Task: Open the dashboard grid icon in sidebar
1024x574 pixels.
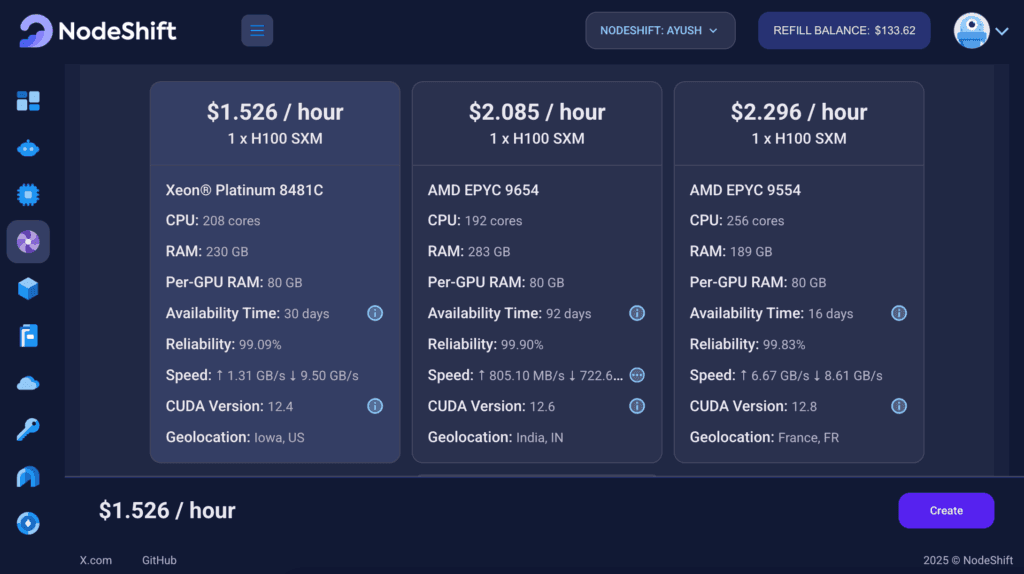Action: point(28,101)
